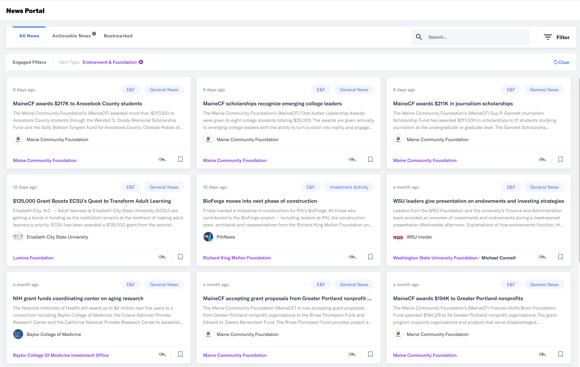Open the Filter panel
Viewport: 580px width, 367px height.
coord(556,37)
